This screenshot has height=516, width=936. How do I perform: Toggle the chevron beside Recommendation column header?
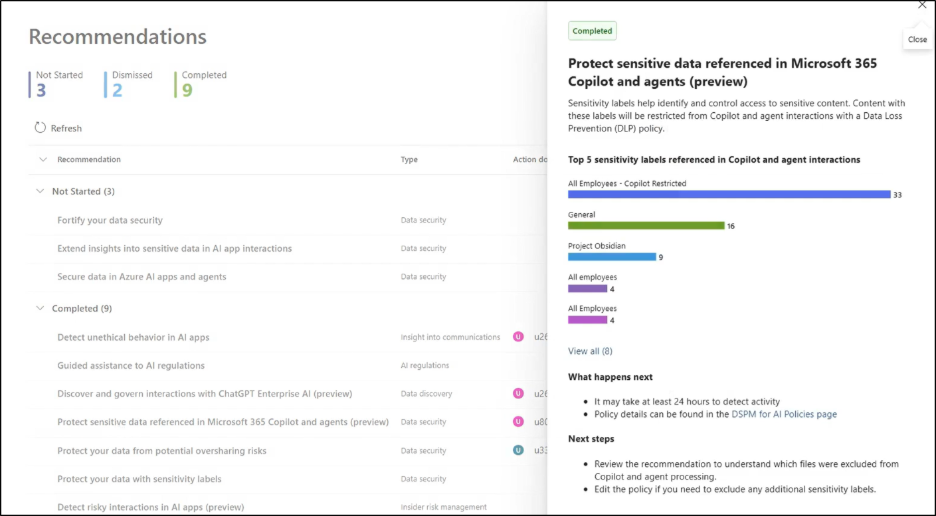coord(43,159)
